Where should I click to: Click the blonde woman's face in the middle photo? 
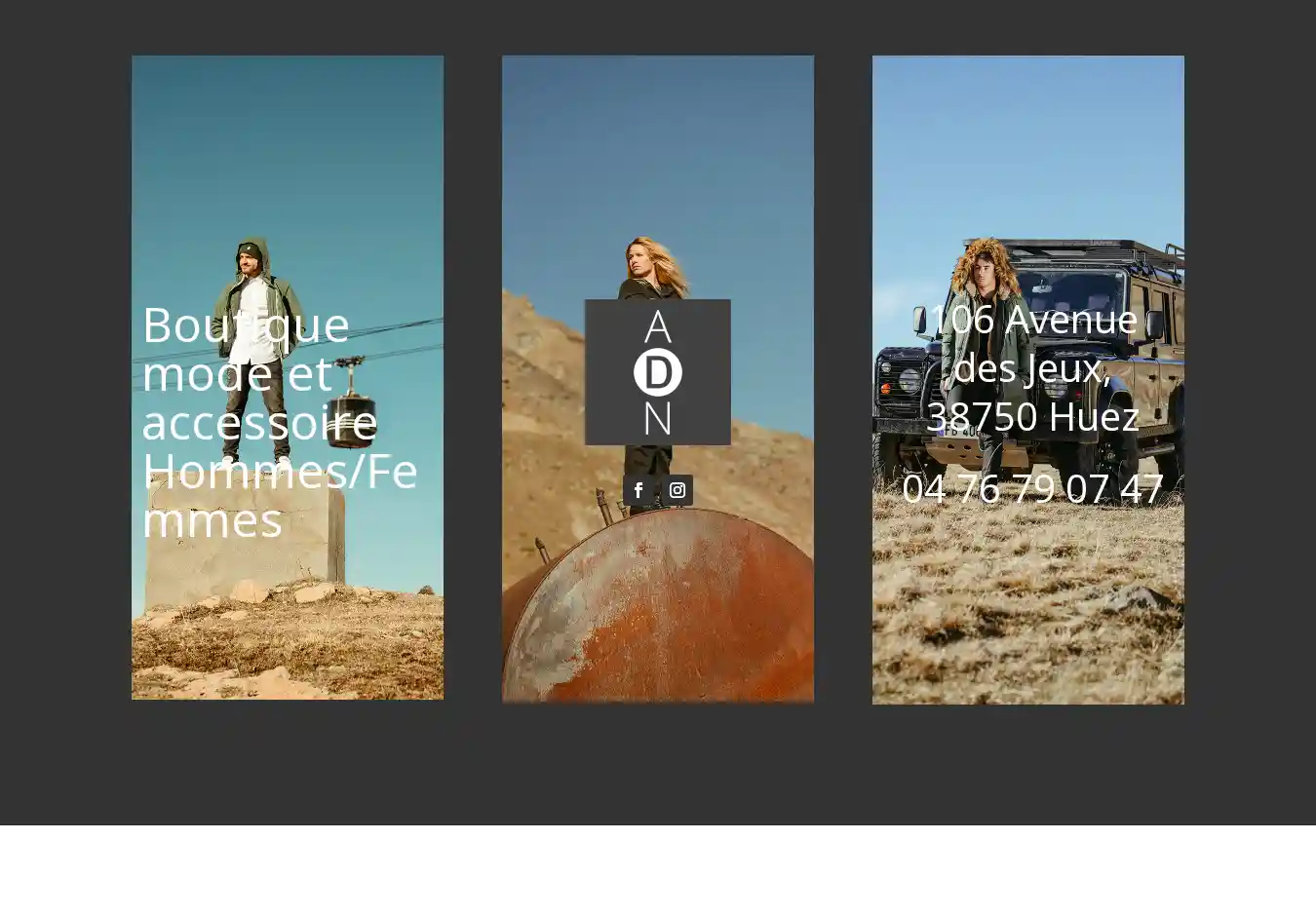[641, 259]
